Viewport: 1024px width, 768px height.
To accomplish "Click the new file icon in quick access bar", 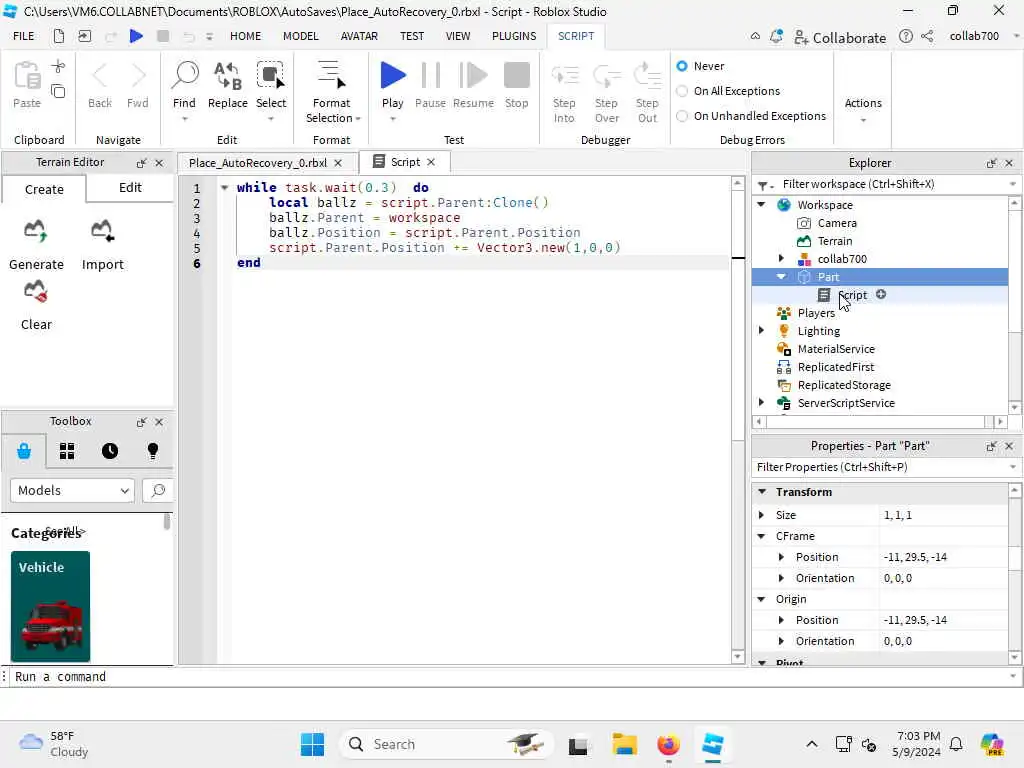I will tap(59, 36).
